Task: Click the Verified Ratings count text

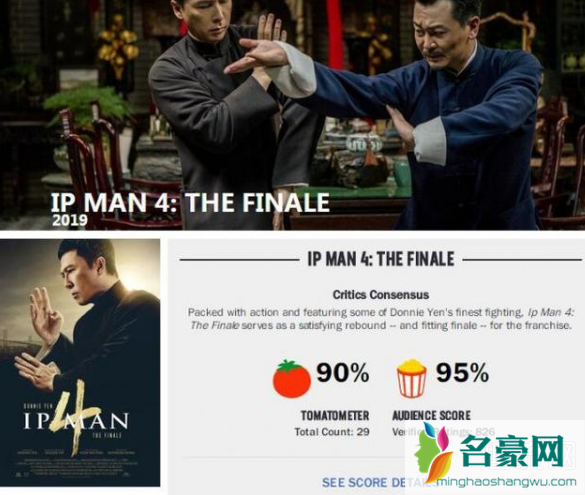Action: [x=443, y=432]
